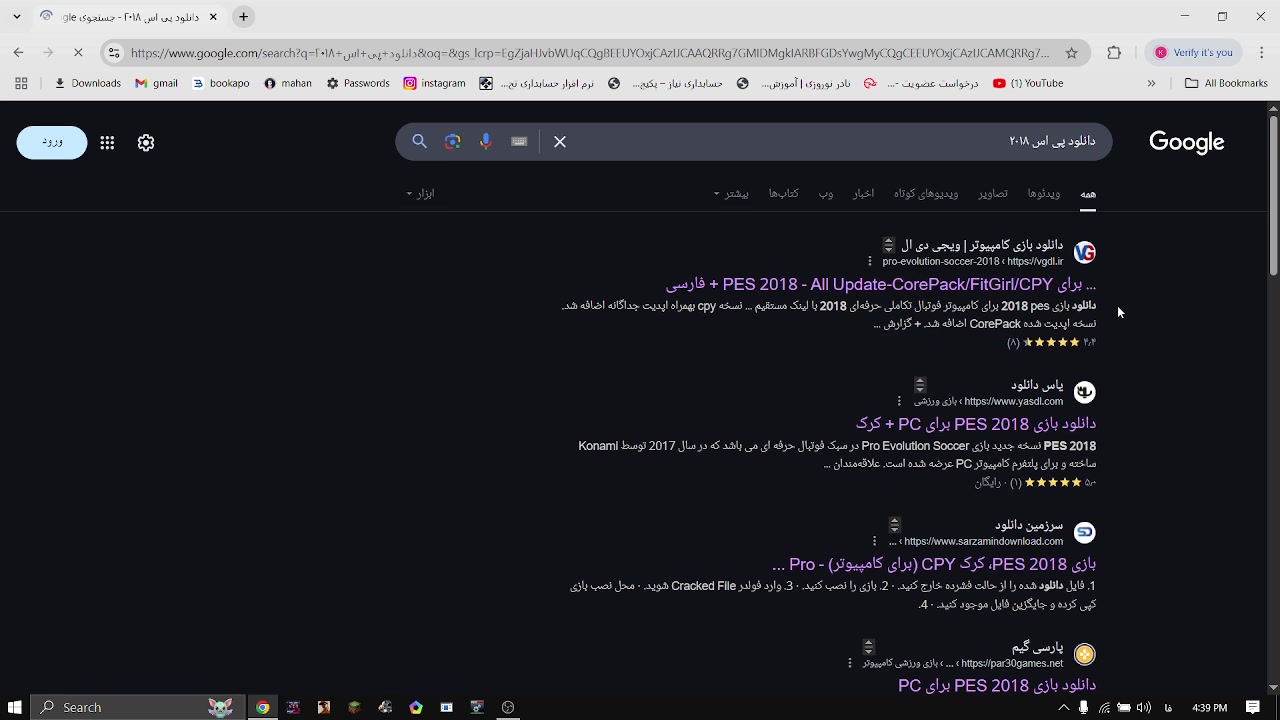
Task: Click the par30games site favicon
Action: [1085, 654]
